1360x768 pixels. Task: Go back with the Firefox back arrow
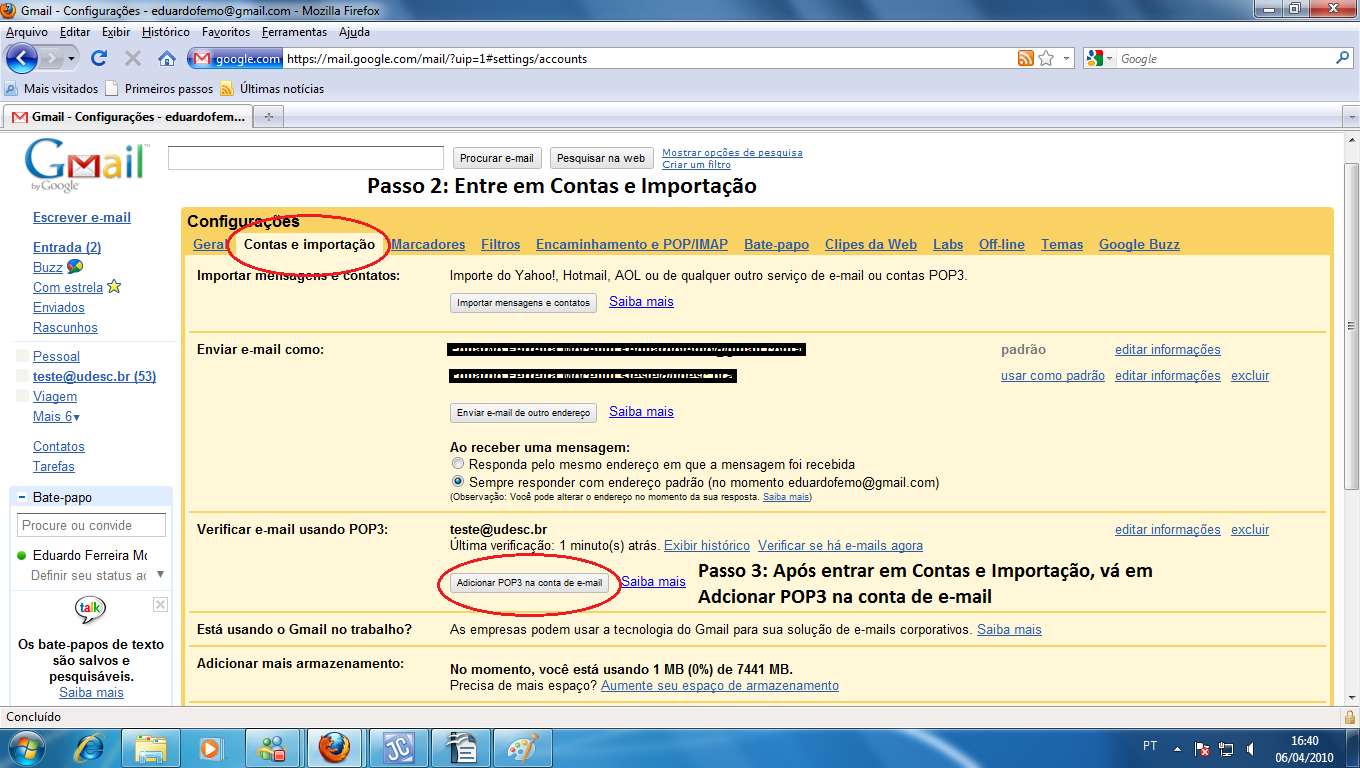click(21, 58)
